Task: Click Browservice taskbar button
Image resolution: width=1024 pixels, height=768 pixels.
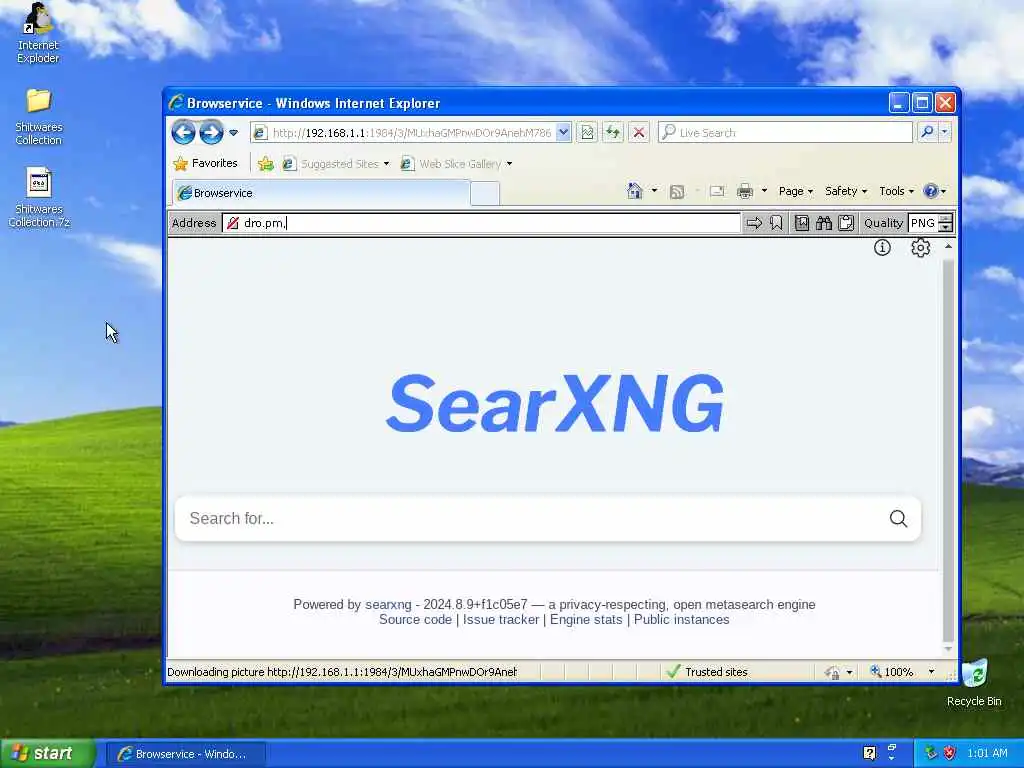Action: [x=185, y=754]
